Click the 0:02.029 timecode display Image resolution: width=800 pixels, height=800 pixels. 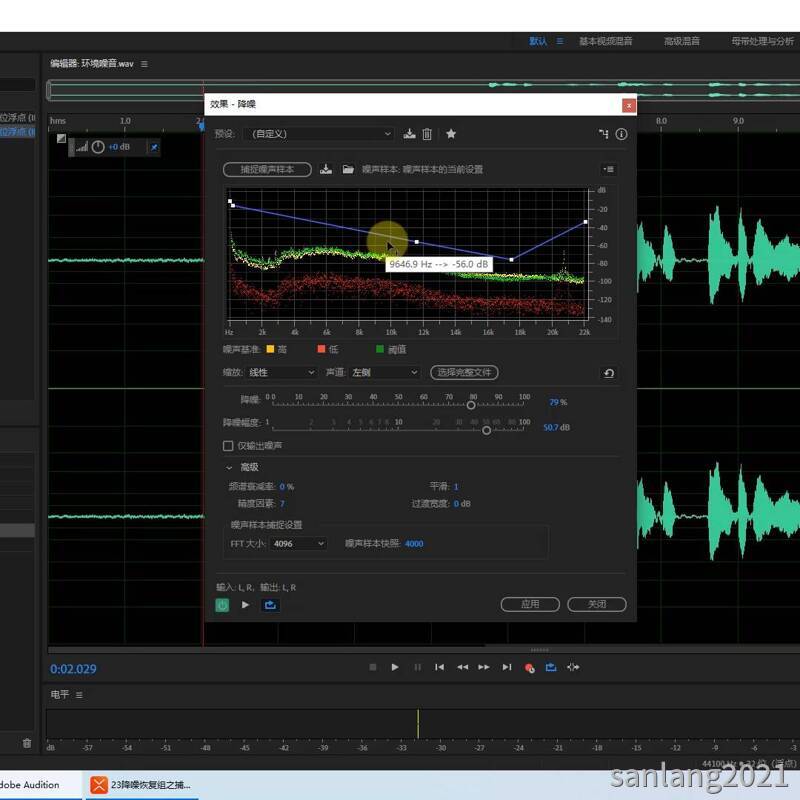(73, 669)
